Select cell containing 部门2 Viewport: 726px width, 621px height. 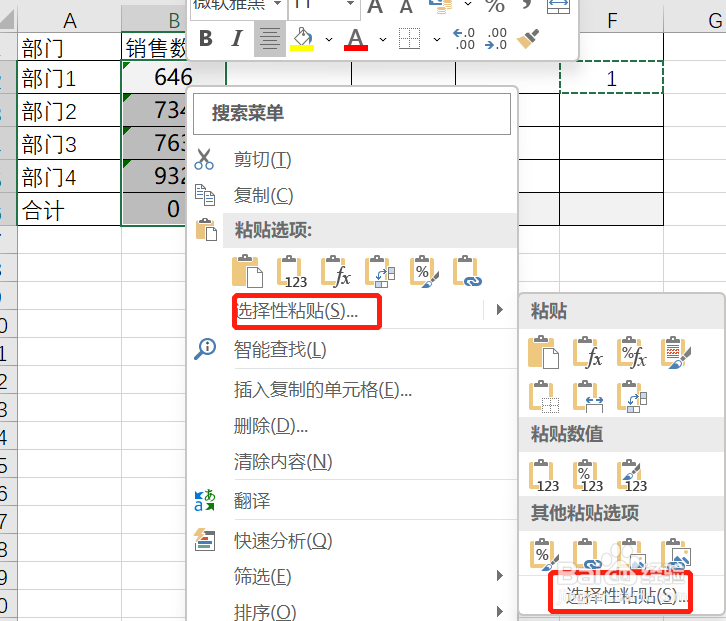coord(69,111)
